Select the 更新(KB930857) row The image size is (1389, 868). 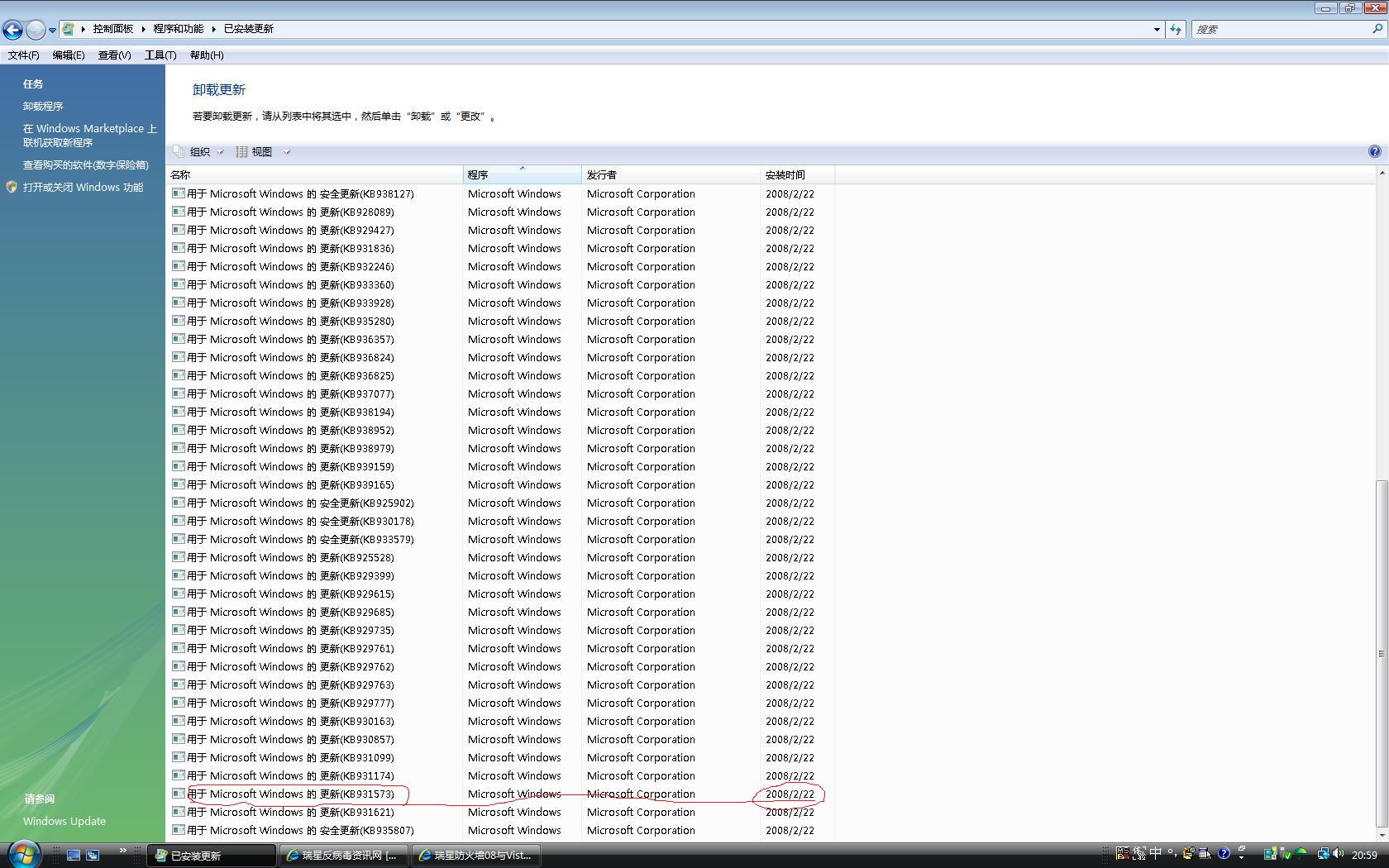point(502,740)
